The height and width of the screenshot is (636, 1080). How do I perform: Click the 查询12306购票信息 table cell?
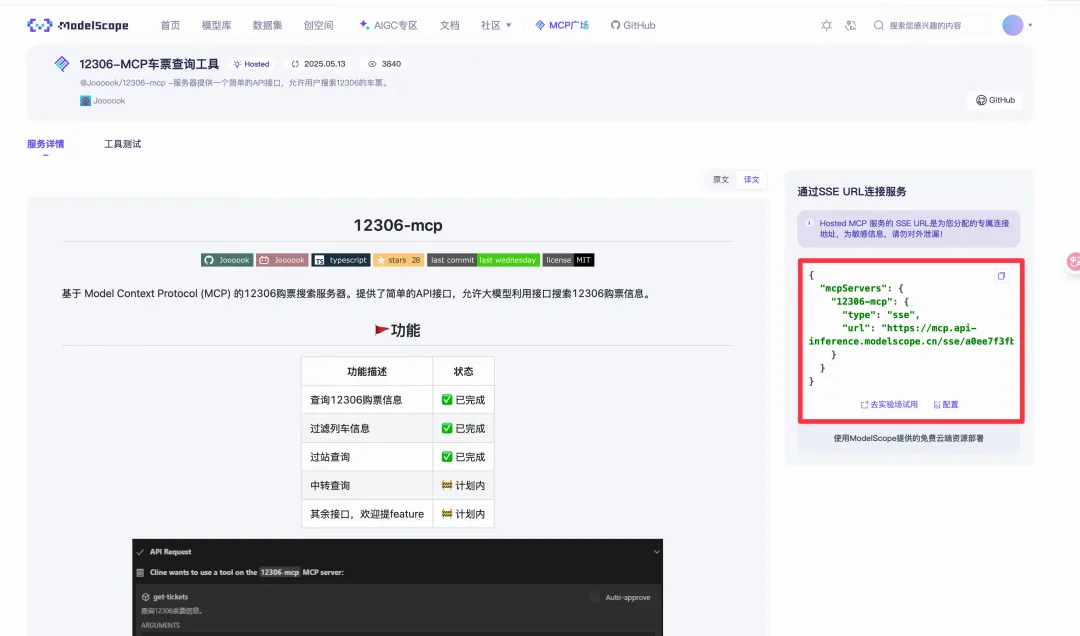pos(366,400)
